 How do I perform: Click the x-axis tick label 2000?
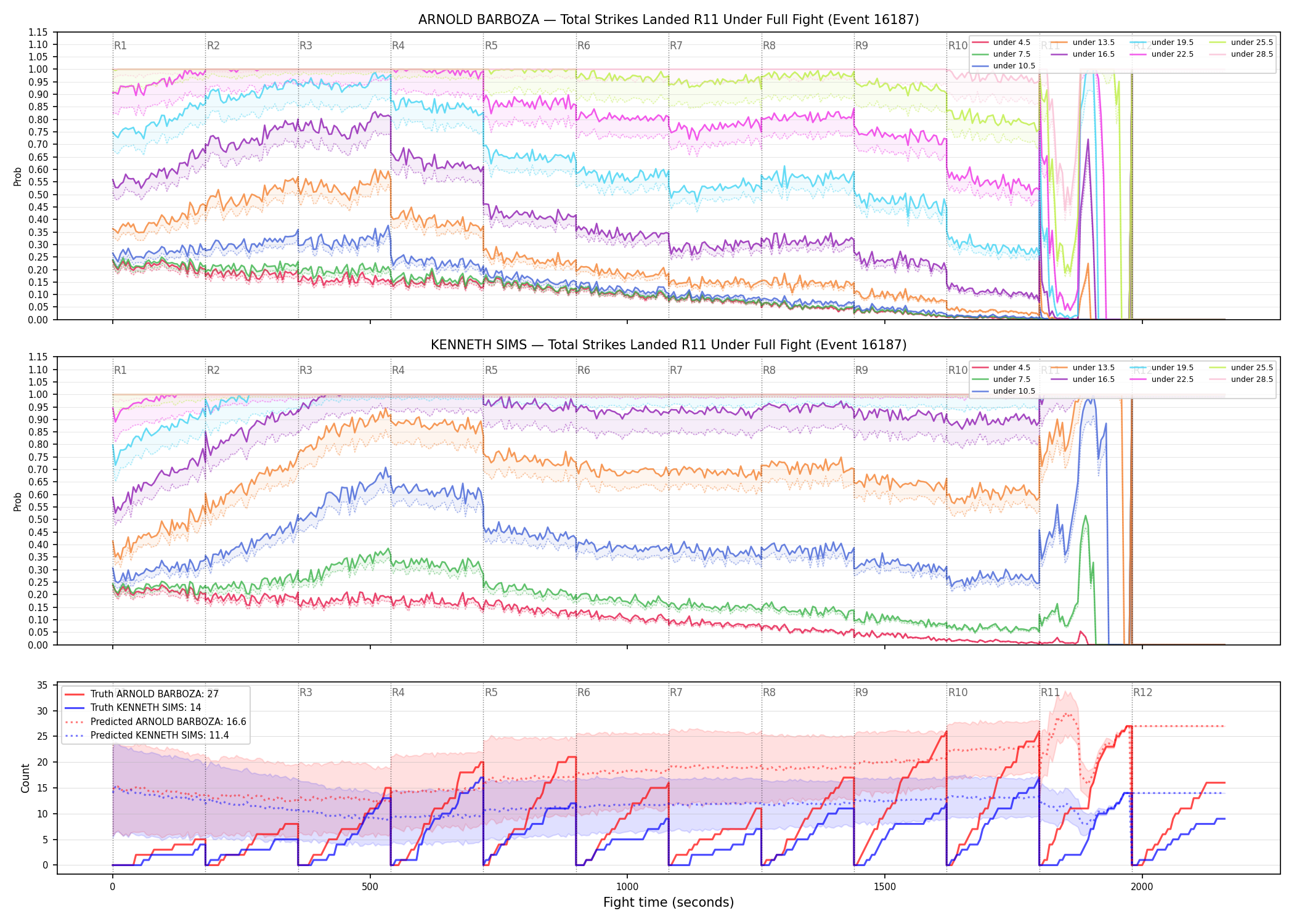[x=1142, y=887]
